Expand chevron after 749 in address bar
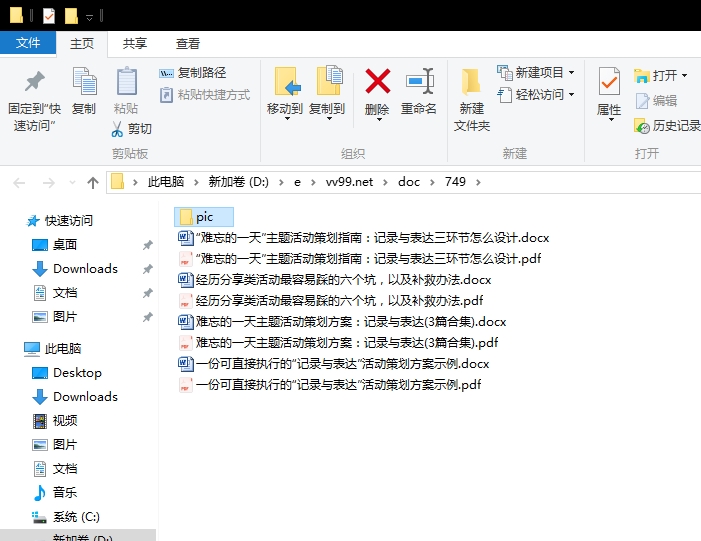 [478, 182]
